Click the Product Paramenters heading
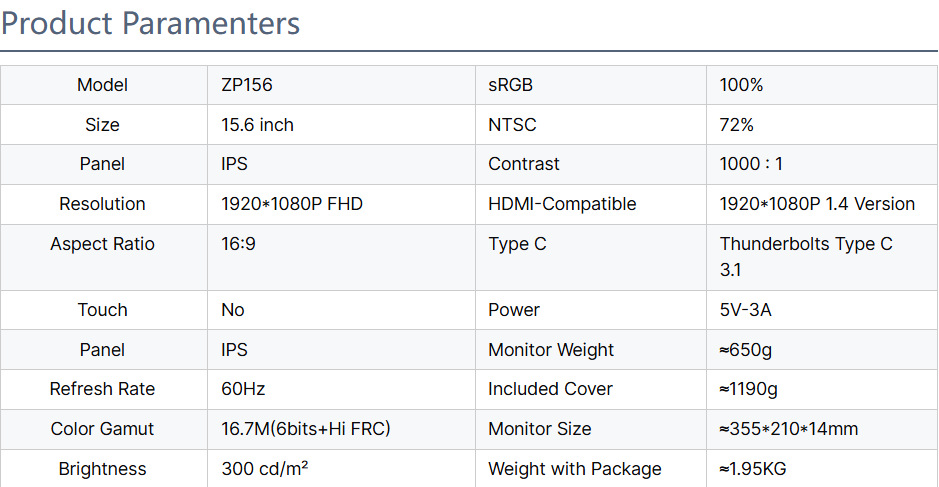Screen dimensions: 939x487 [151, 22]
